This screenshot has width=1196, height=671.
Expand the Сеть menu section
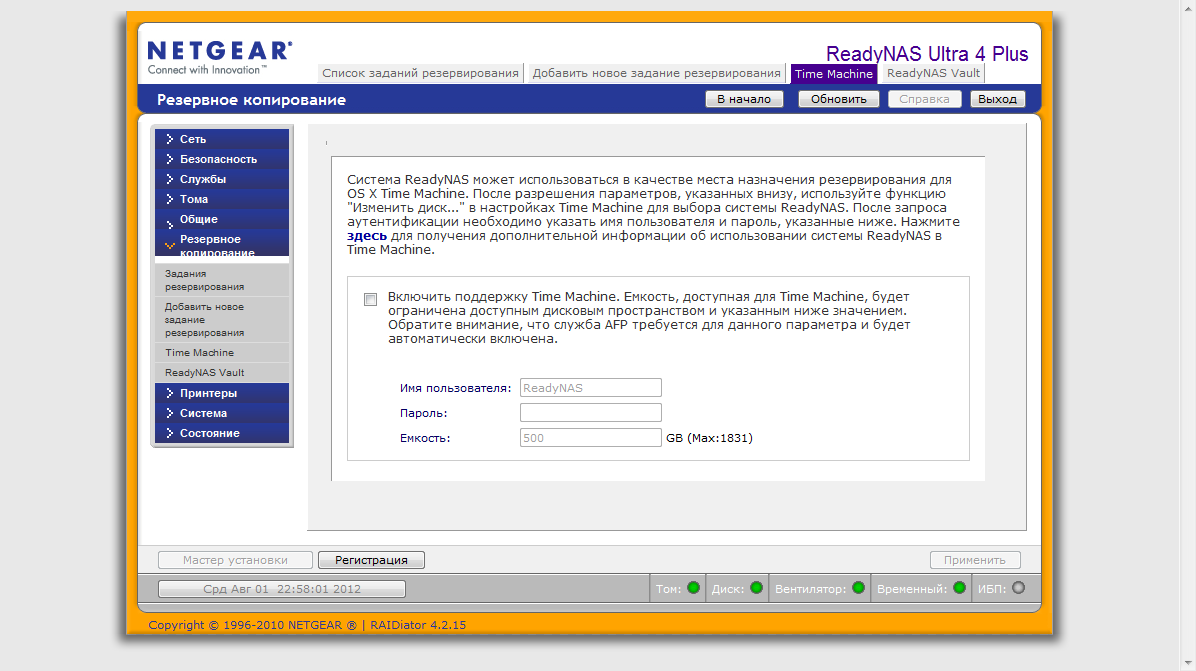pyautogui.click(x=222, y=139)
